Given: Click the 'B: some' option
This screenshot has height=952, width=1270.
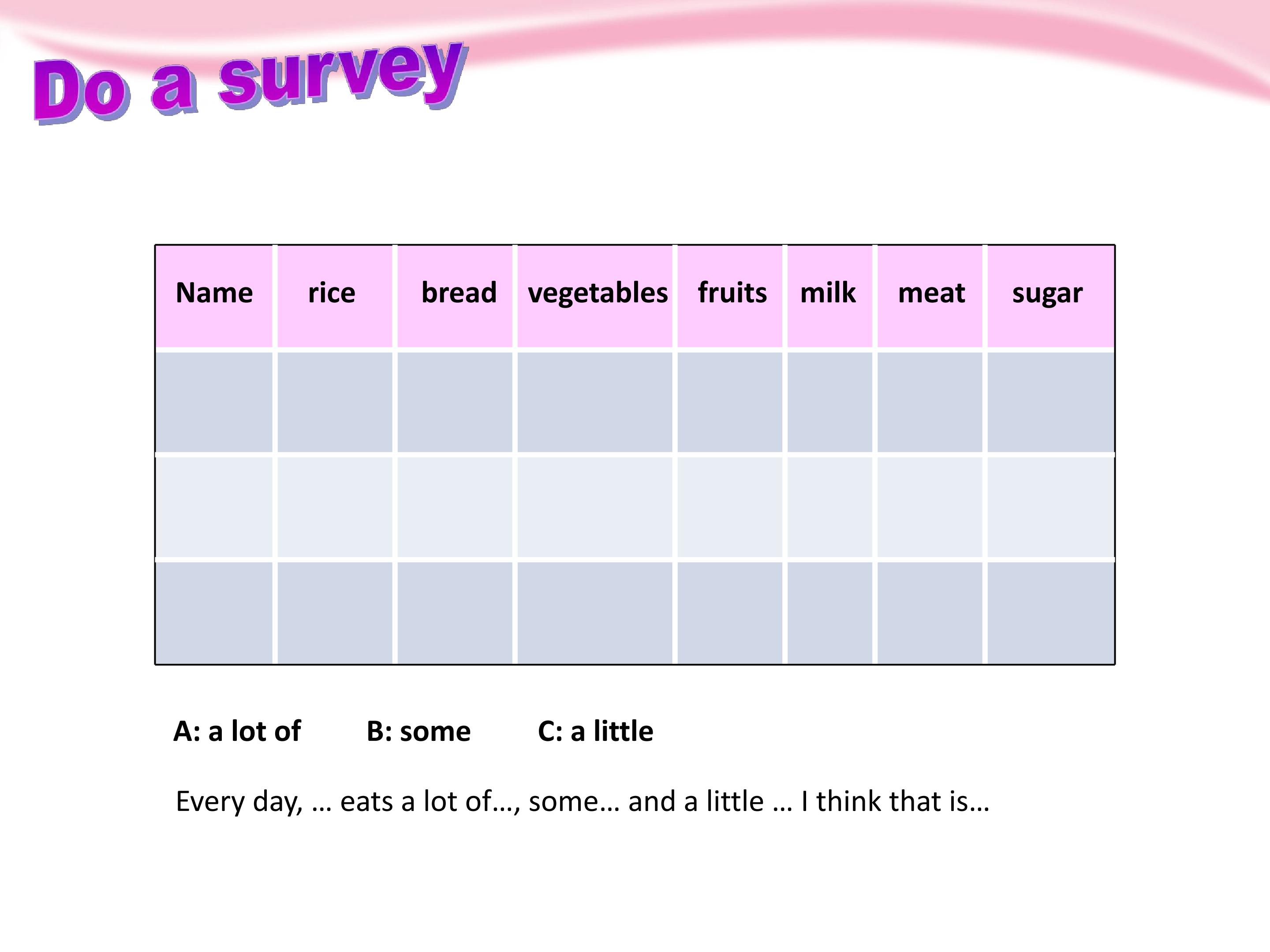Looking at the screenshot, I should point(418,731).
